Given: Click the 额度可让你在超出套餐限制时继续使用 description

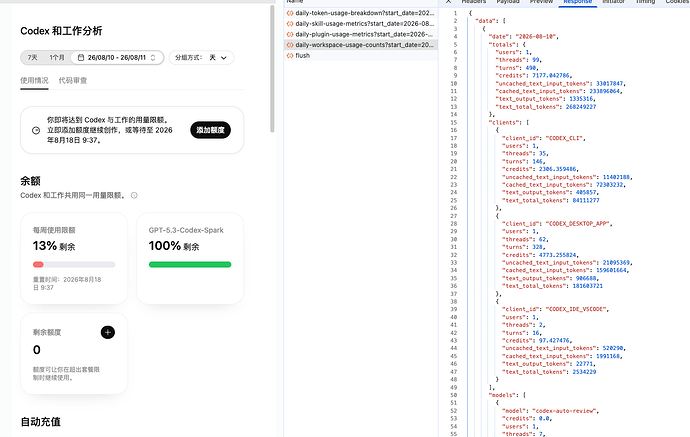Looking at the screenshot, I should tap(66, 374).
